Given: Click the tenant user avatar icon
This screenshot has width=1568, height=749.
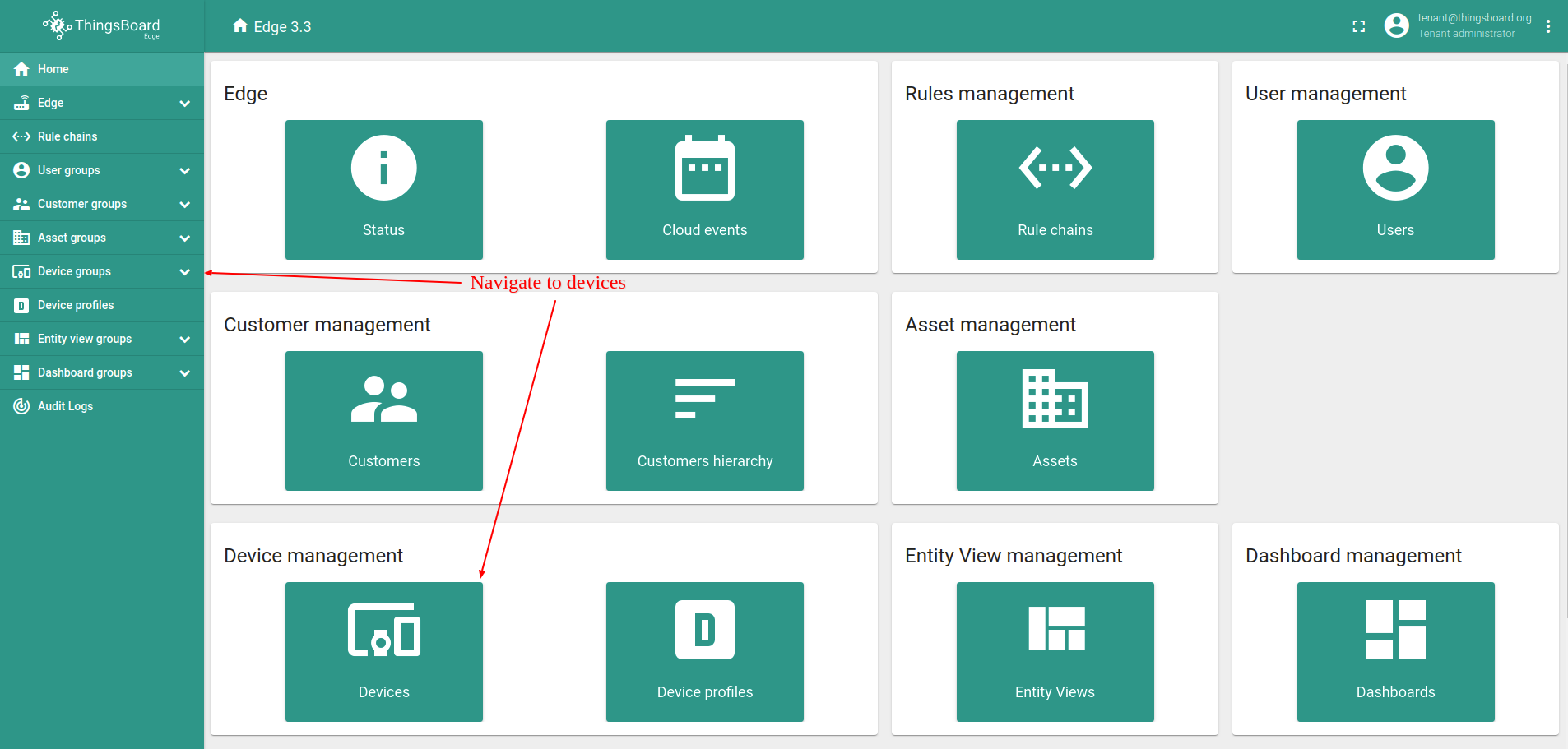Looking at the screenshot, I should click(x=1396, y=26).
